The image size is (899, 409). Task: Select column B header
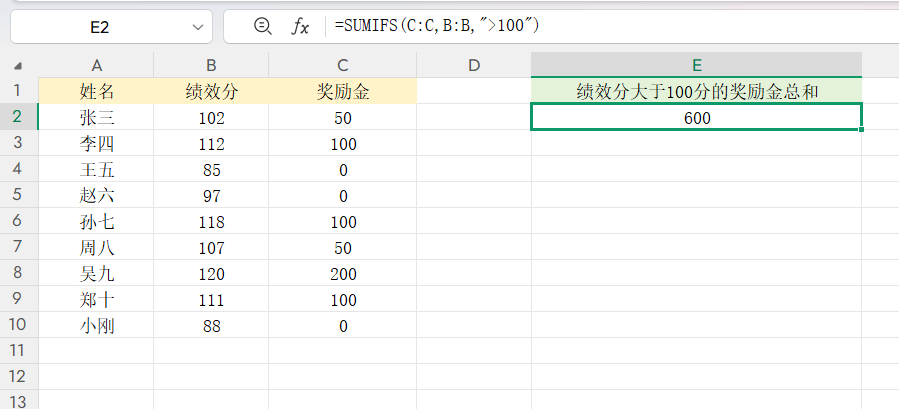point(211,65)
